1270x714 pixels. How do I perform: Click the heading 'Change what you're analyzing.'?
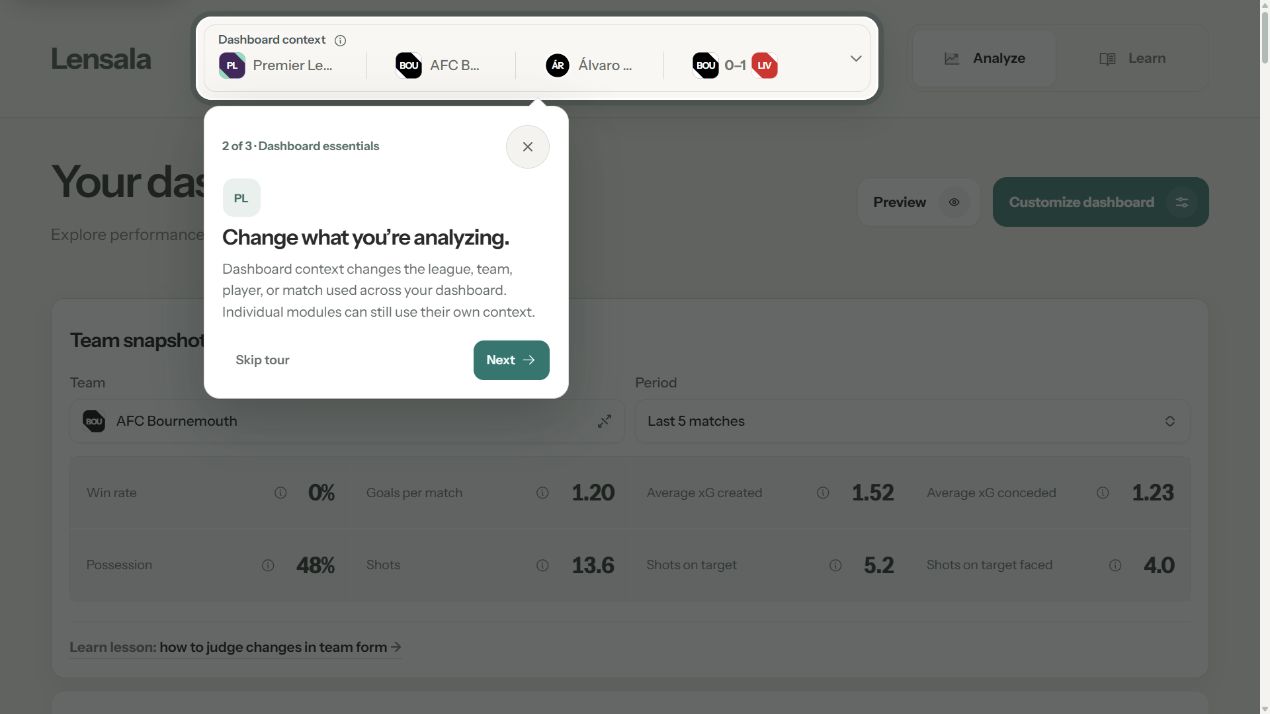(366, 237)
